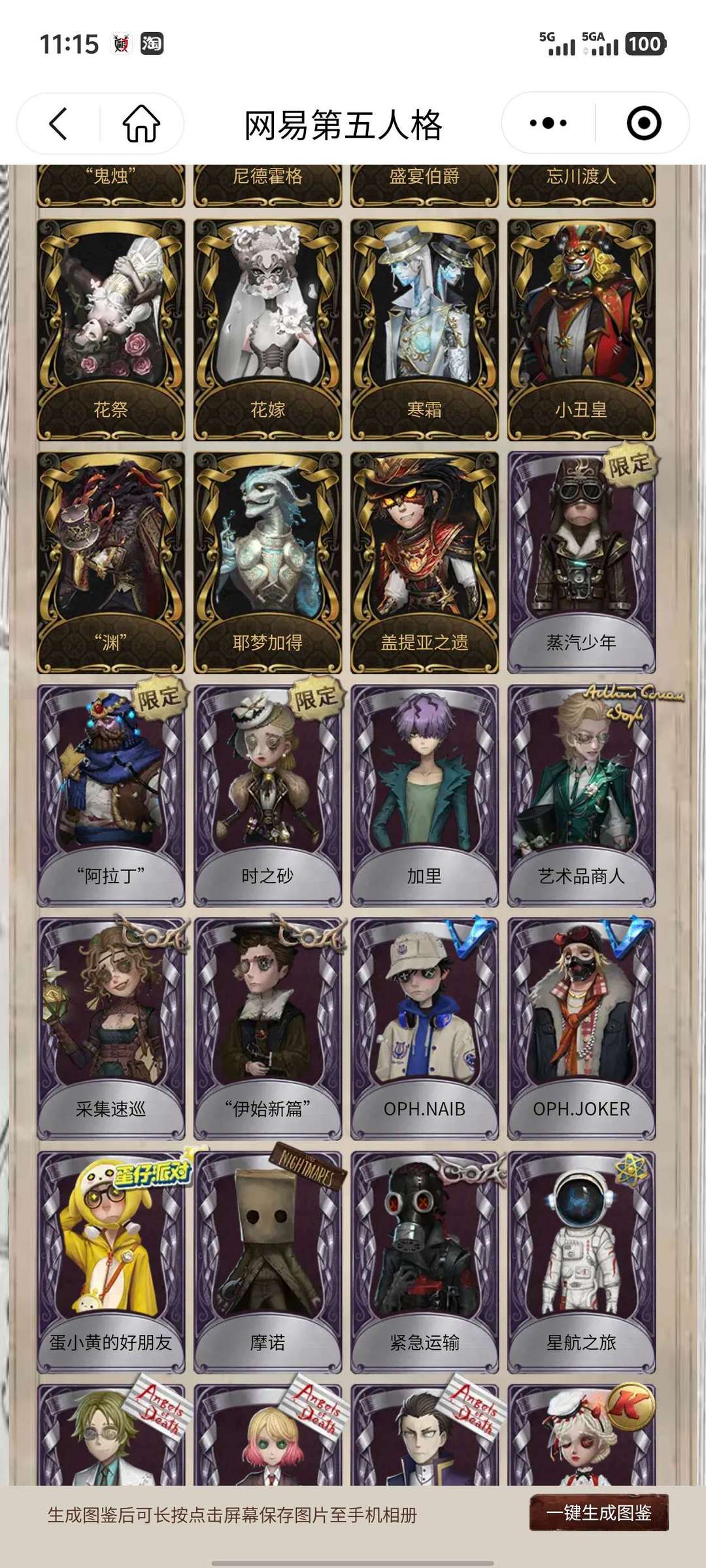Screen dimensions: 706x1568
Task: Open the 耶梦加得 costume card
Action: coord(267,563)
